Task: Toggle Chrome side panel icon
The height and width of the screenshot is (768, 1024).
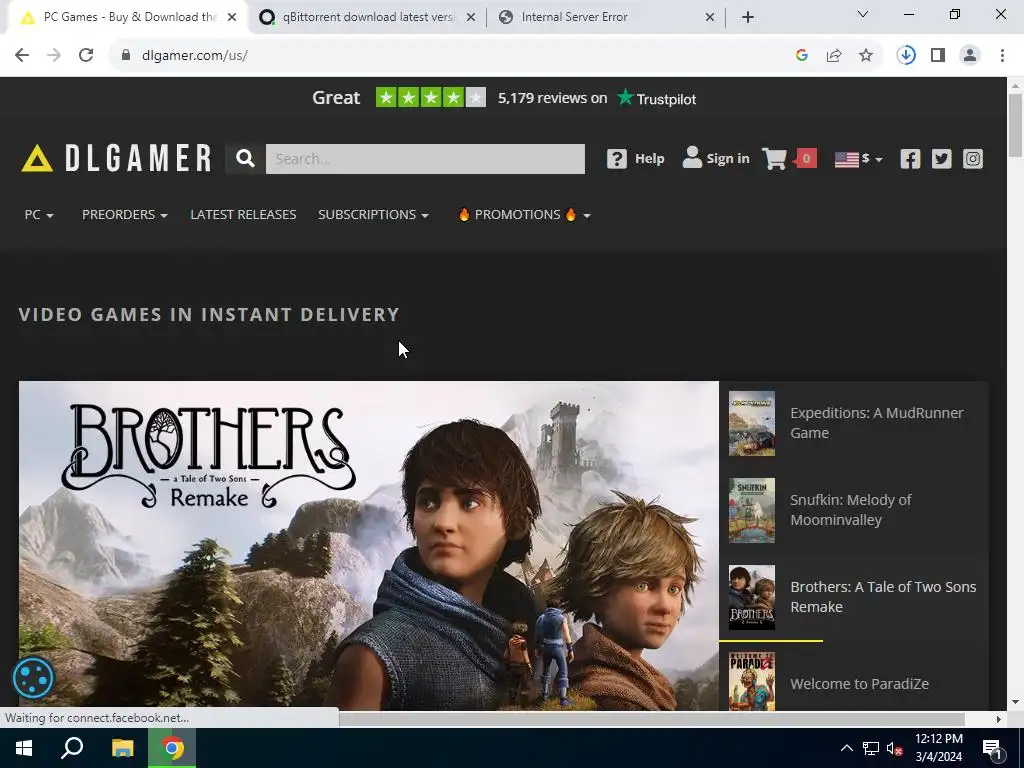Action: click(938, 56)
